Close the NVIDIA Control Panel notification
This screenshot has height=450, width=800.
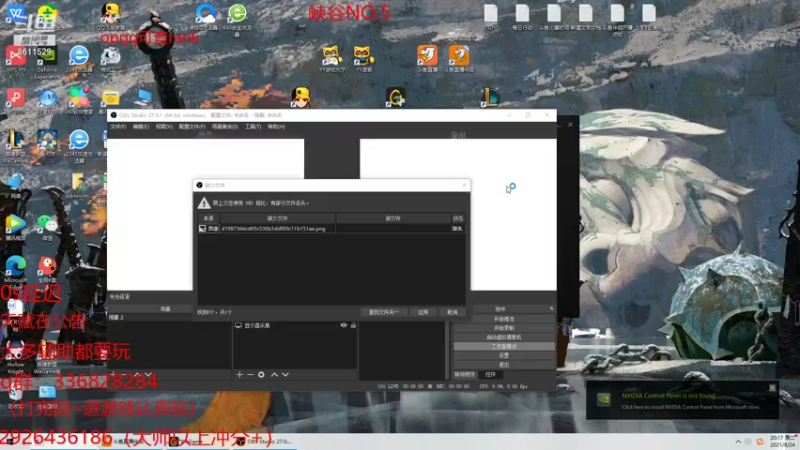pyautogui.click(x=772, y=388)
